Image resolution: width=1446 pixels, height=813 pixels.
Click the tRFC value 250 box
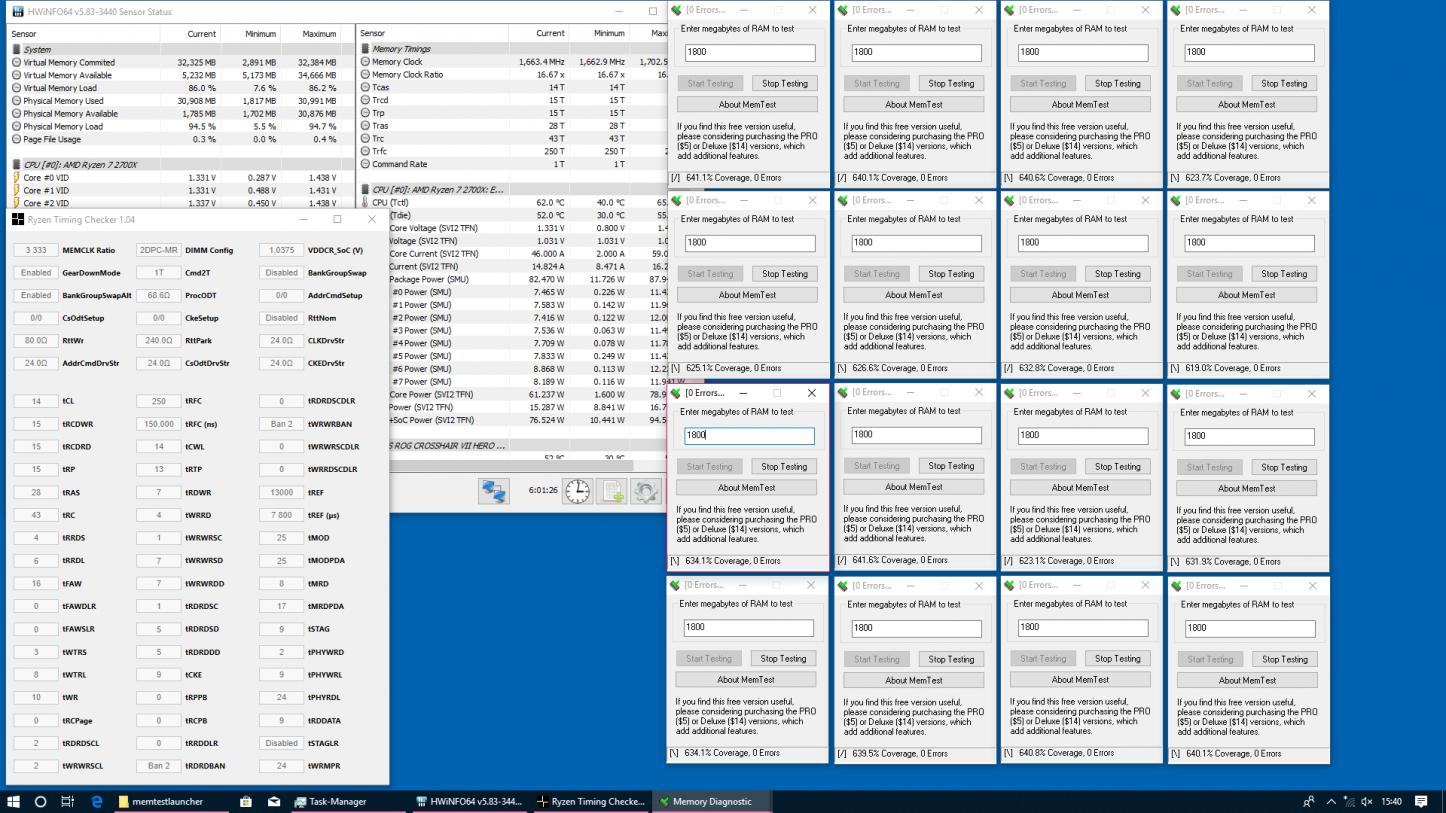click(x=158, y=401)
